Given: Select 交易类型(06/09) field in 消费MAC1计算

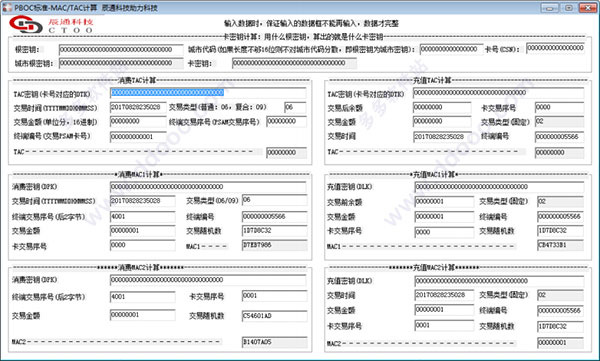Looking at the screenshot, I should tap(274, 200).
